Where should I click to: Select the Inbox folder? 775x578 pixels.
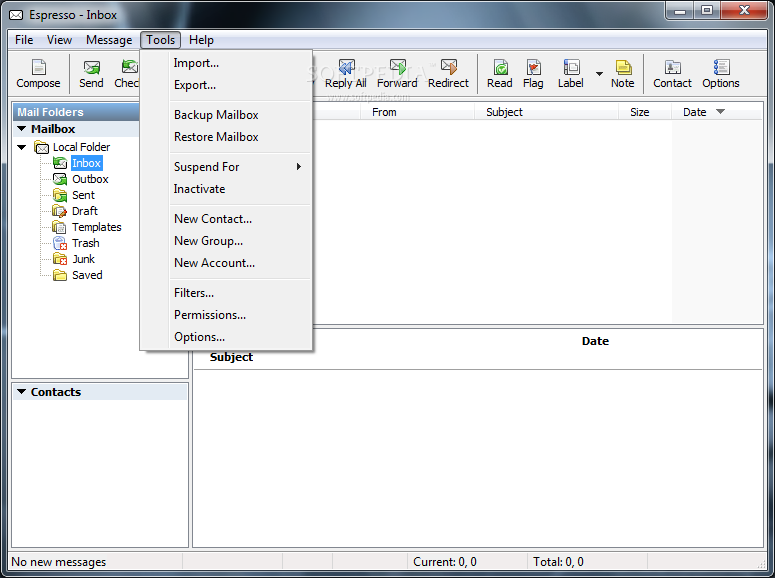(86, 163)
